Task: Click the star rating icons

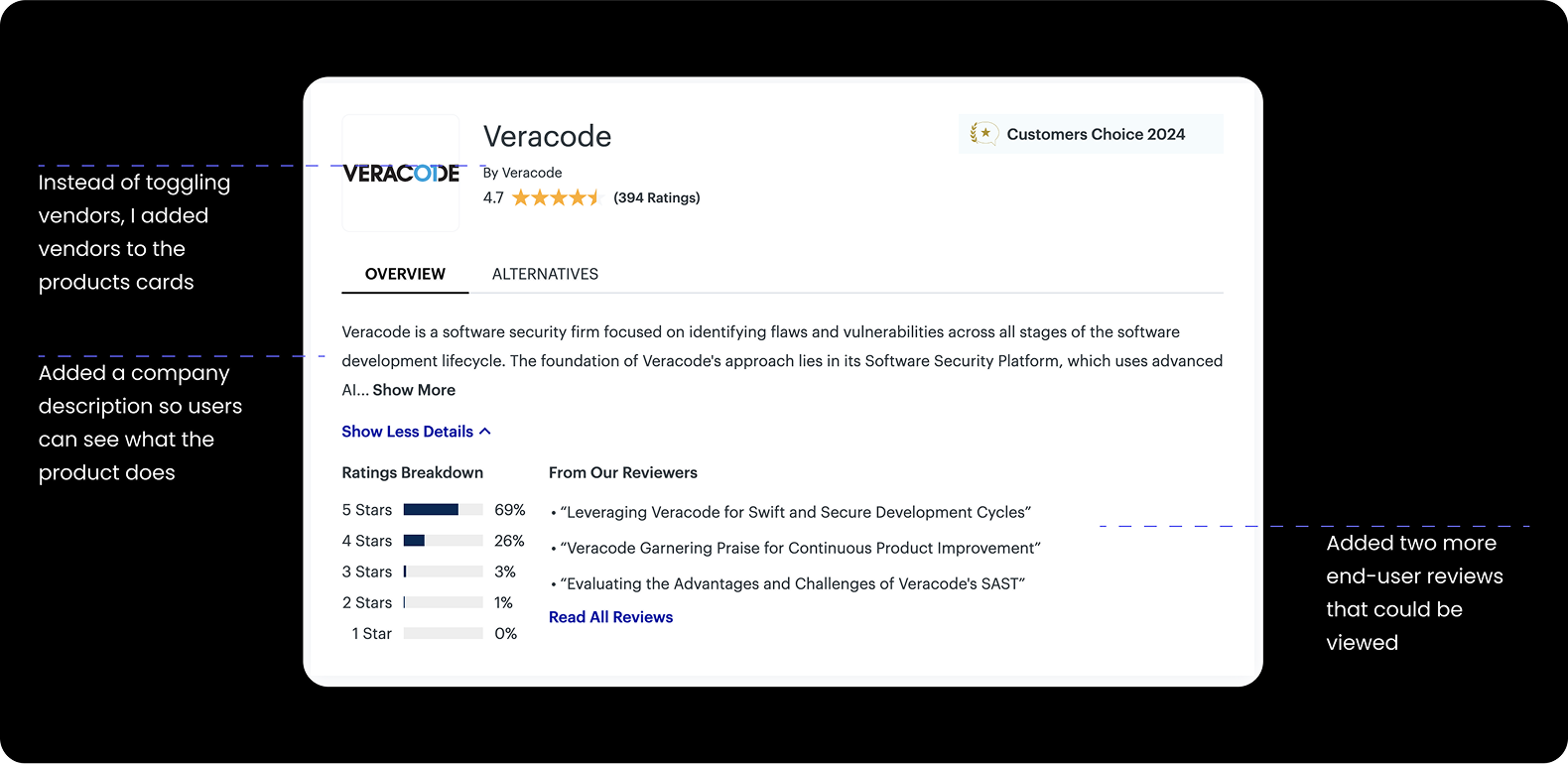Action: [556, 197]
